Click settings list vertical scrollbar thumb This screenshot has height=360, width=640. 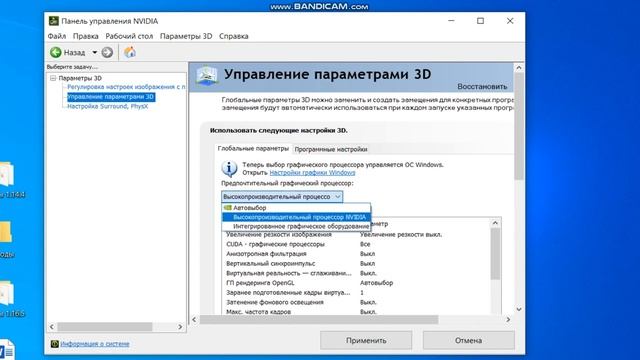495,254
